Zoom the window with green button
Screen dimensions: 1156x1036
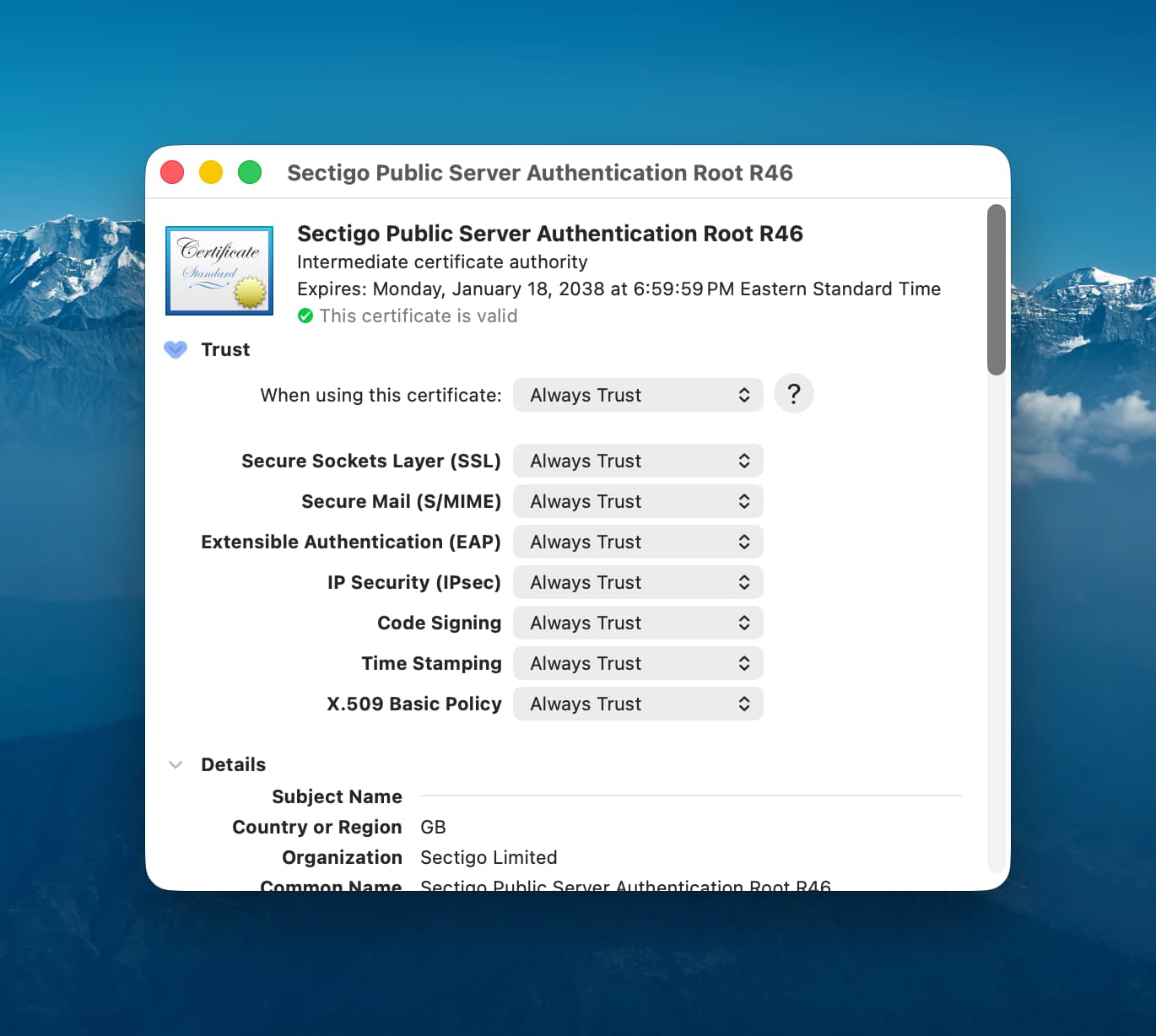(250, 172)
